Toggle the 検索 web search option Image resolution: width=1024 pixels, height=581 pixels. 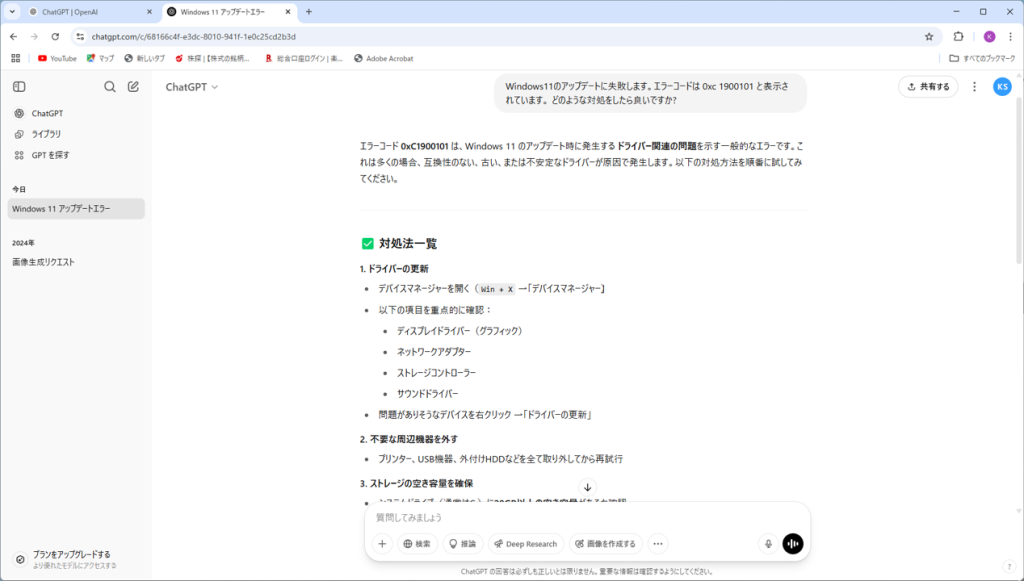[x=418, y=544]
